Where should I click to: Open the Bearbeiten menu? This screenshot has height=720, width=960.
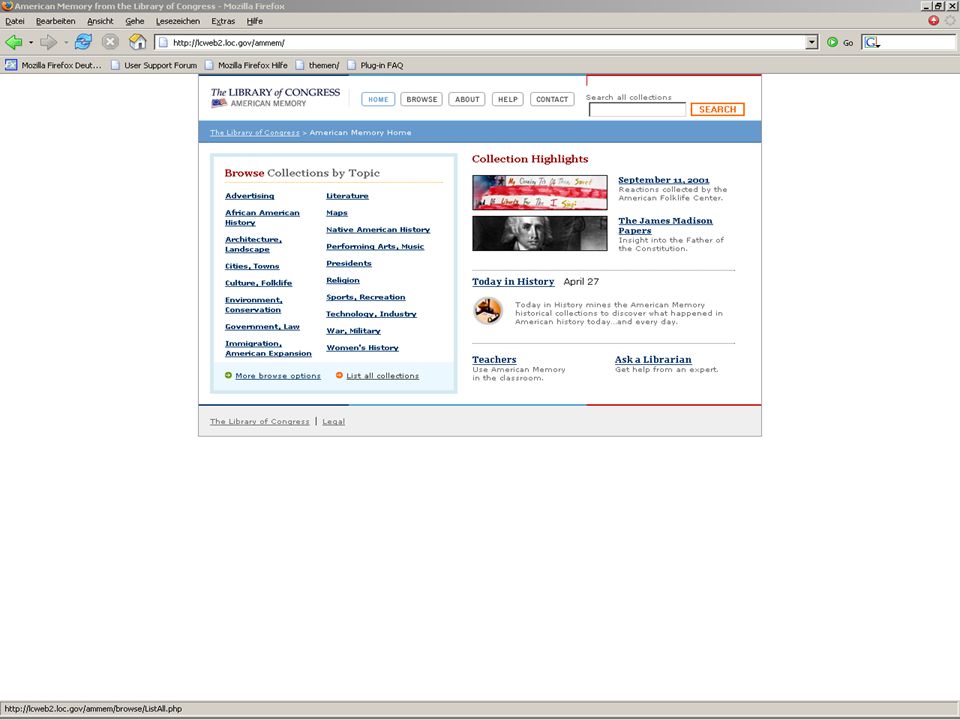coord(56,21)
